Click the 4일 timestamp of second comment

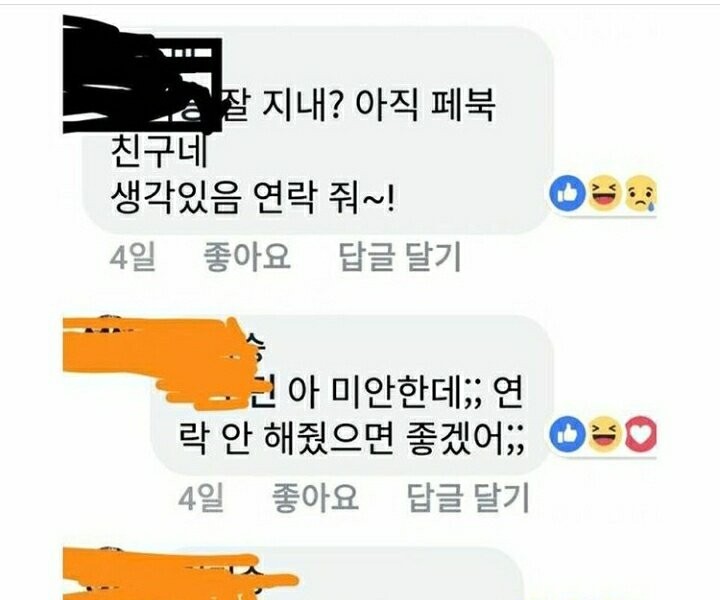(201, 498)
